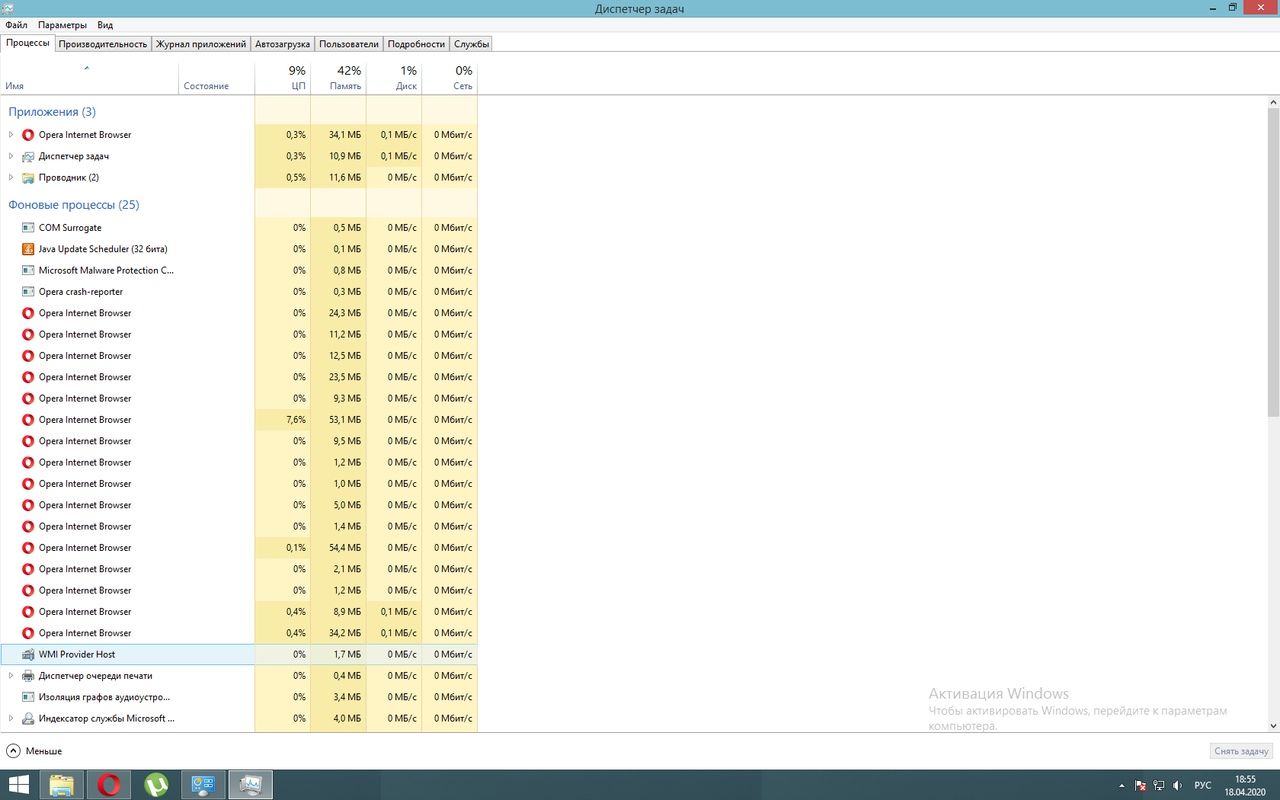
Task: Switch to the Автозагрузка tab
Action: [x=283, y=44]
